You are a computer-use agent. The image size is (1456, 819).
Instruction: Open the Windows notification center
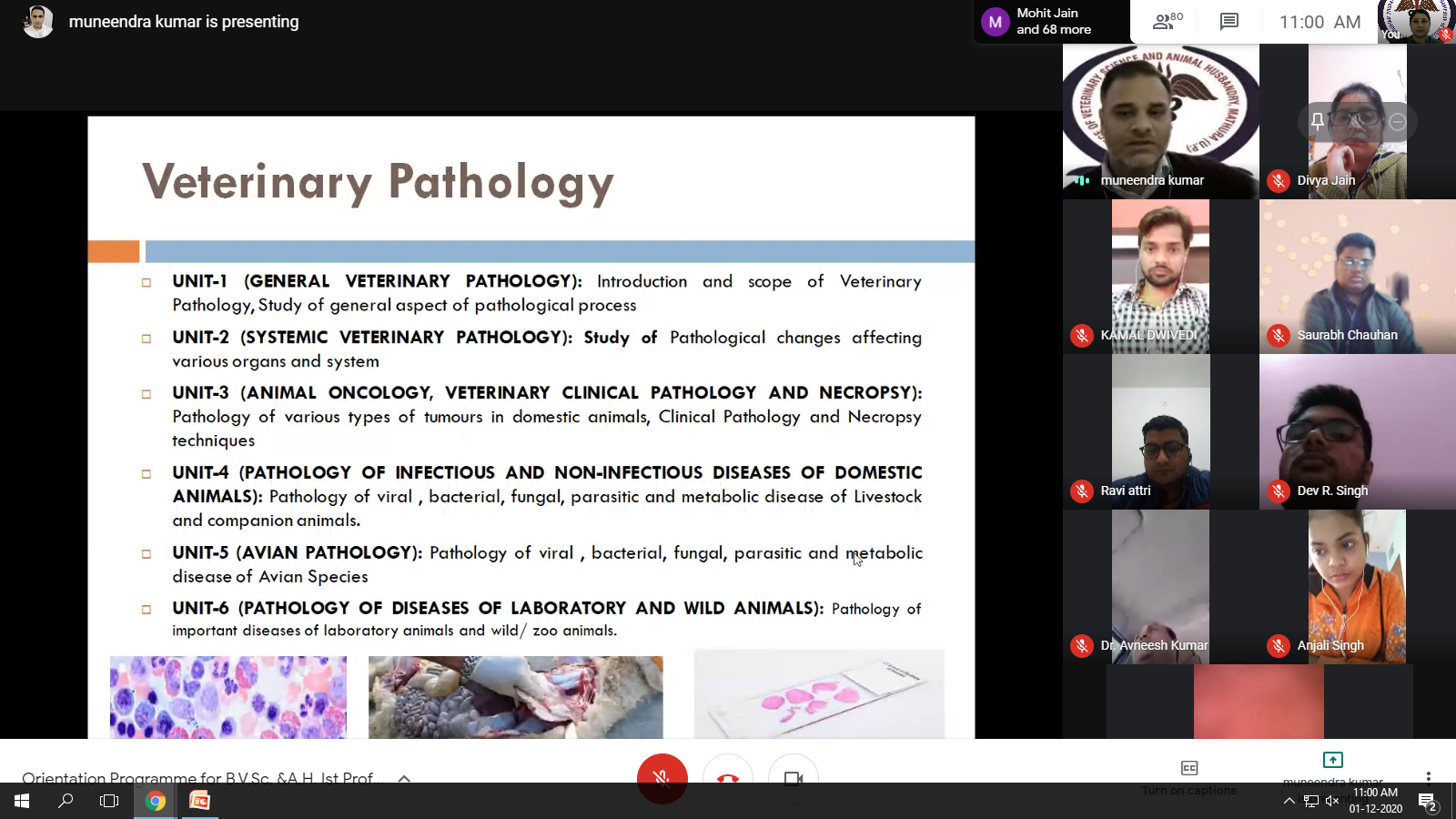click(1429, 802)
